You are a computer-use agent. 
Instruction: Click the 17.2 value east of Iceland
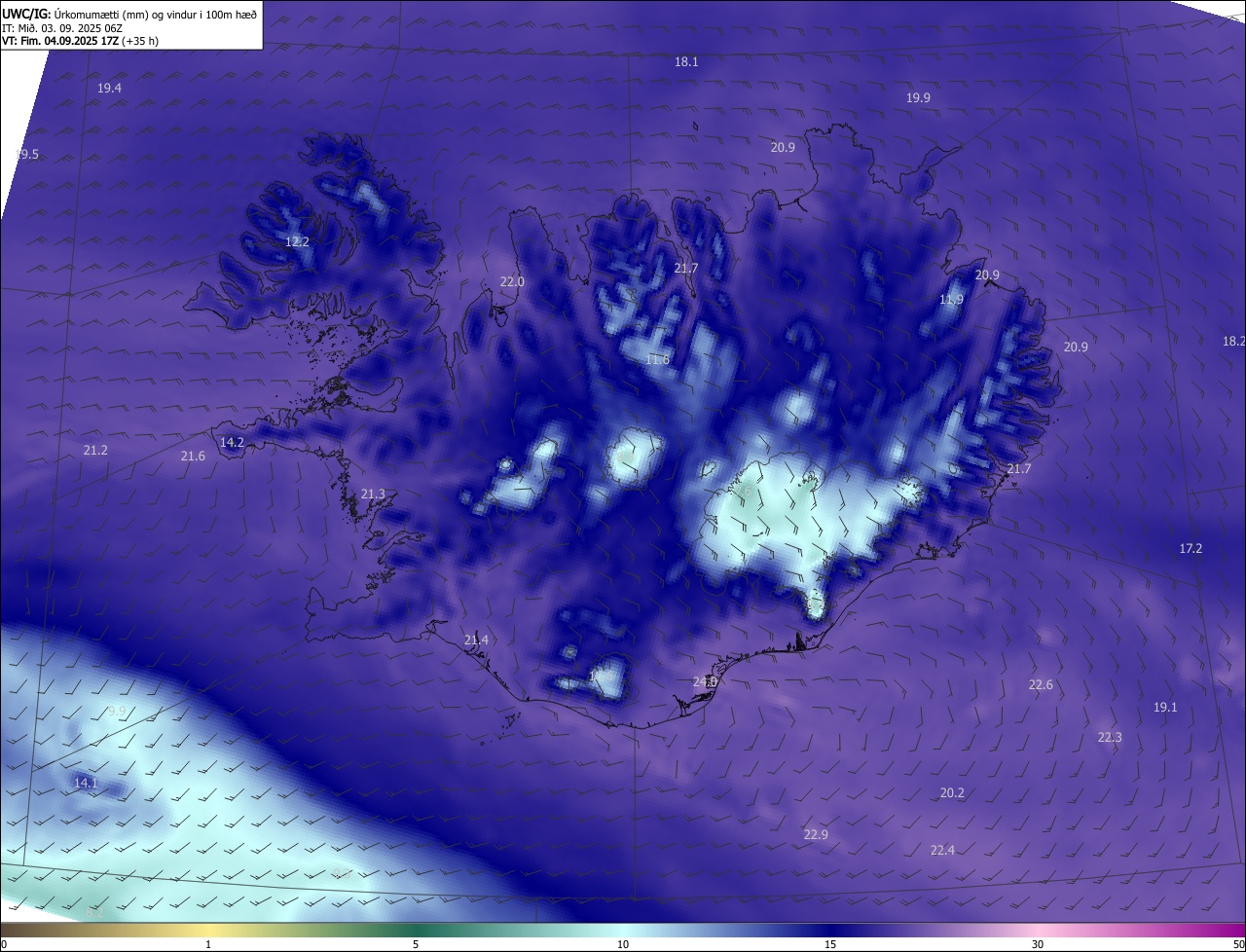[1191, 549]
